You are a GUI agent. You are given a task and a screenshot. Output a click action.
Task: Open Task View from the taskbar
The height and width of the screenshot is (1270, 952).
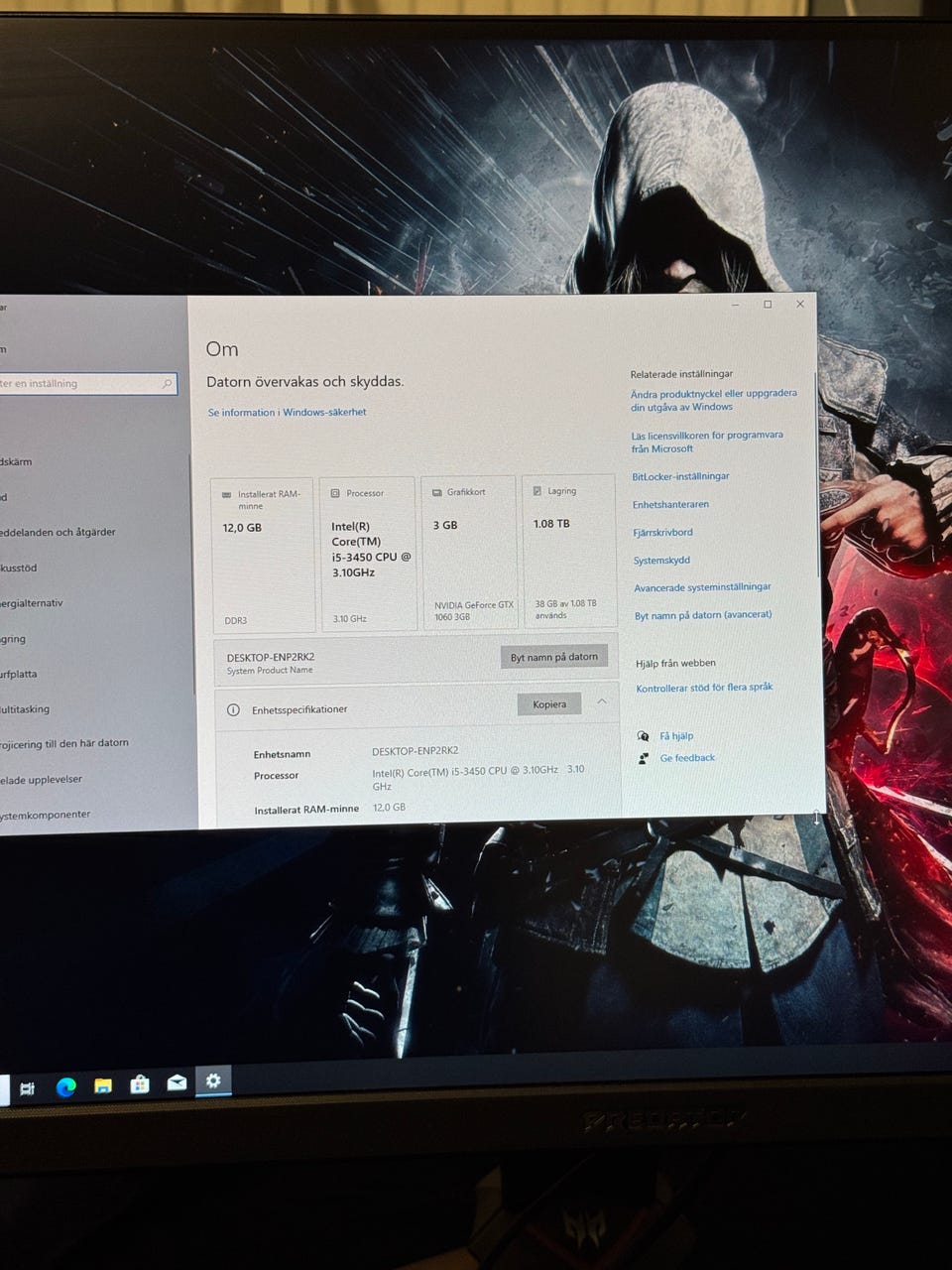click(27, 1088)
